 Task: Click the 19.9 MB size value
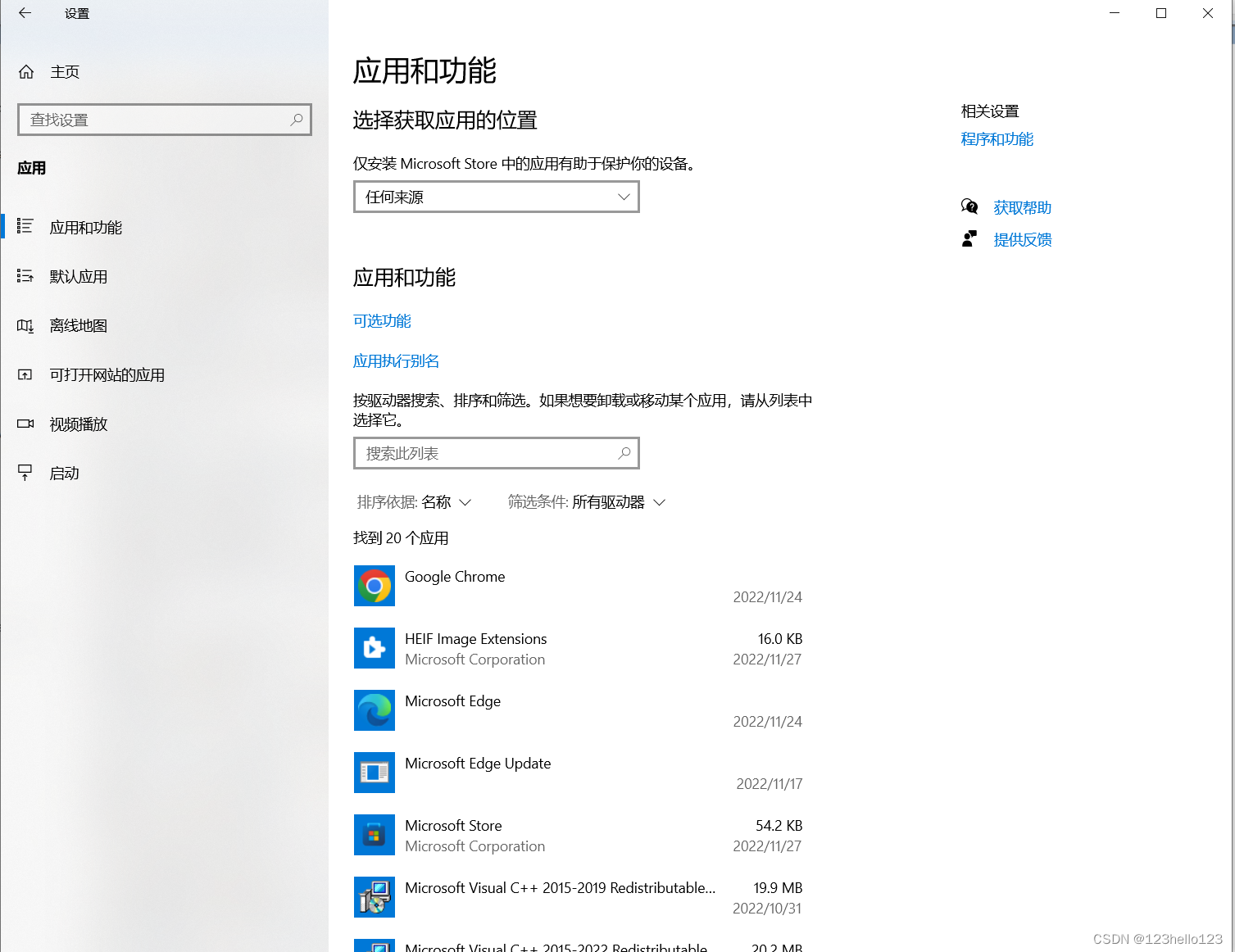(x=778, y=888)
